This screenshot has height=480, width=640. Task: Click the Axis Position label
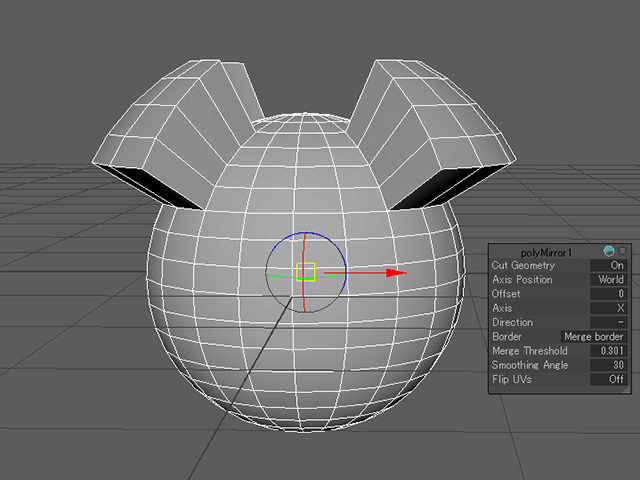(x=522, y=280)
